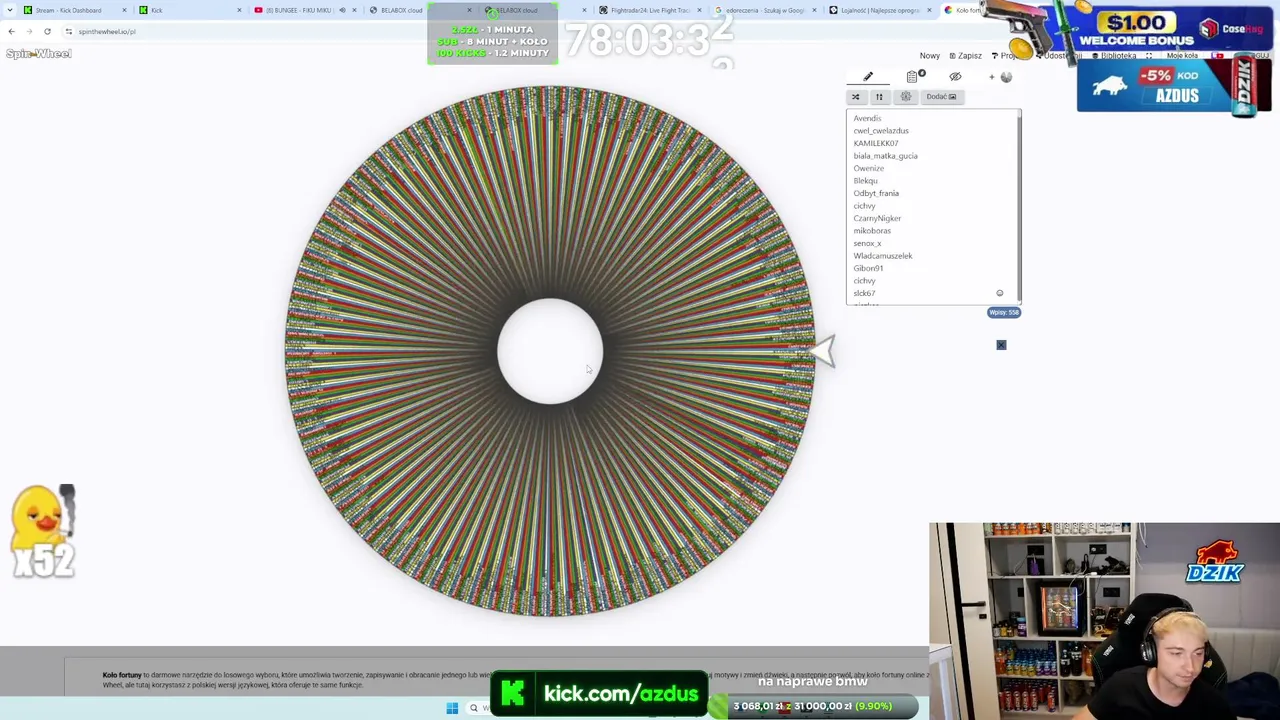Sort the entries list
The height and width of the screenshot is (720, 1280).
click(879, 97)
